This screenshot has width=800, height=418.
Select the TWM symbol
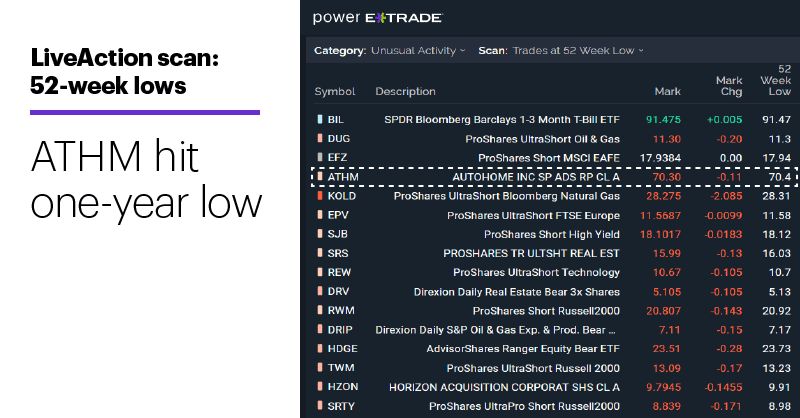[341, 367]
